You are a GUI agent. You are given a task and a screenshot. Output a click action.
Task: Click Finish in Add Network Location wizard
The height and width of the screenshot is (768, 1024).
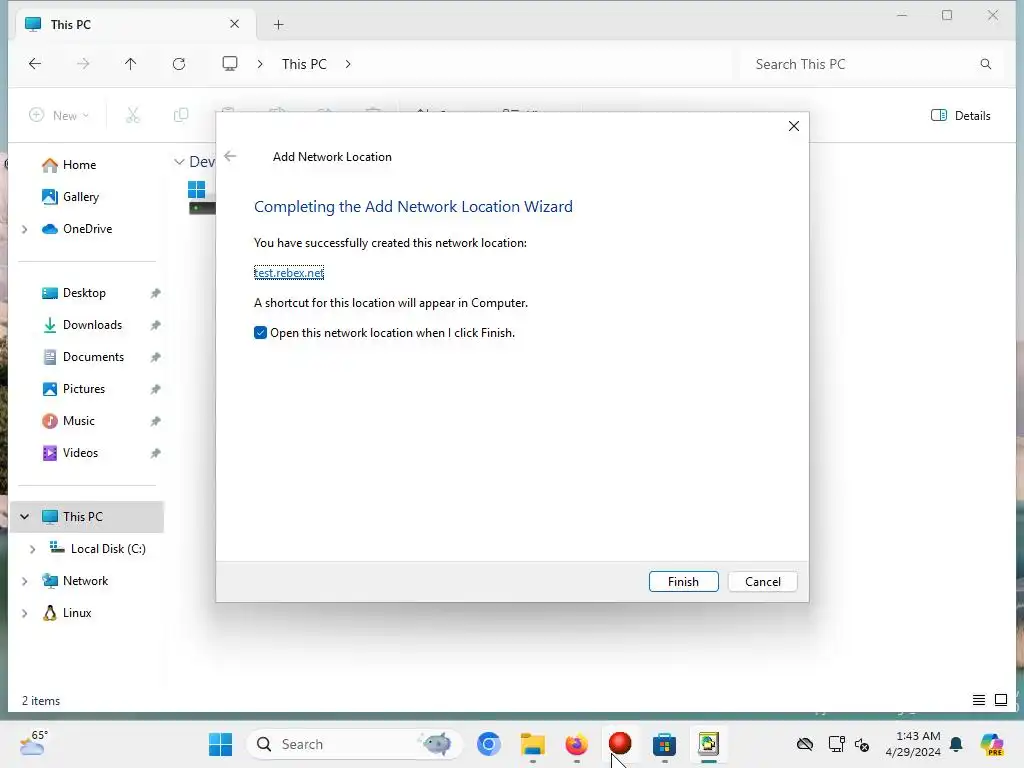[683, 581]
